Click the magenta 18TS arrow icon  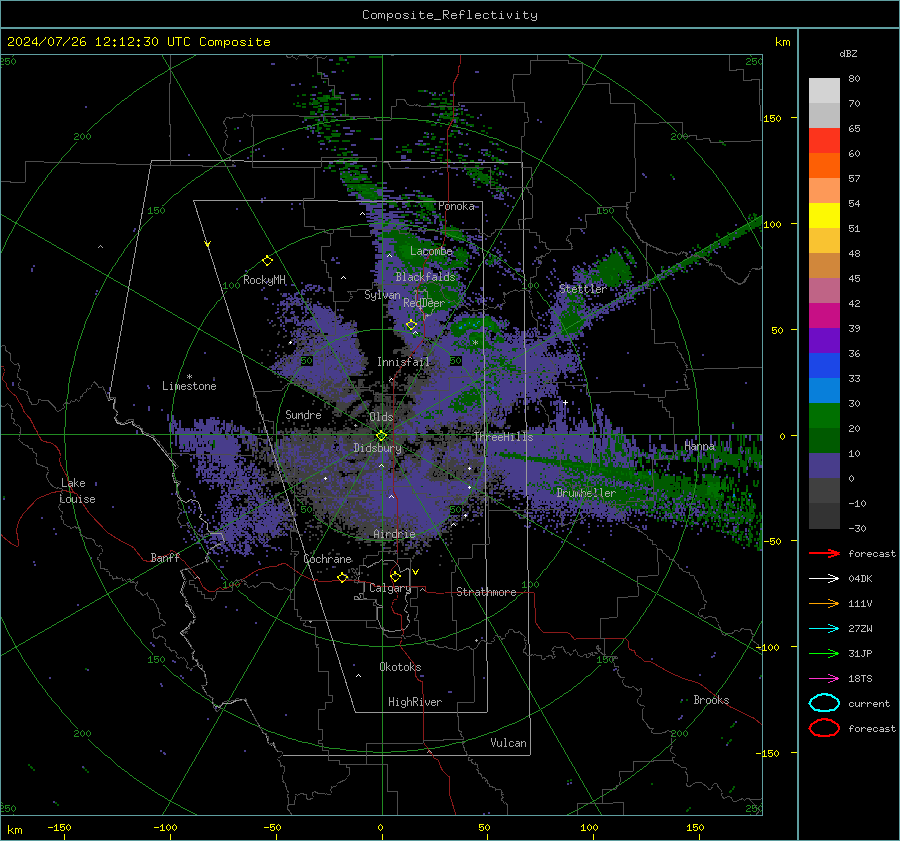click(824, 678)
